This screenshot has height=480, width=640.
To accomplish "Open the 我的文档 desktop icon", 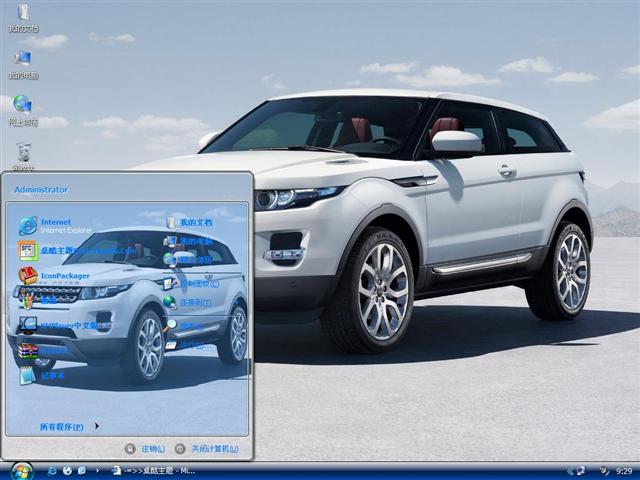I will point(23,18).
